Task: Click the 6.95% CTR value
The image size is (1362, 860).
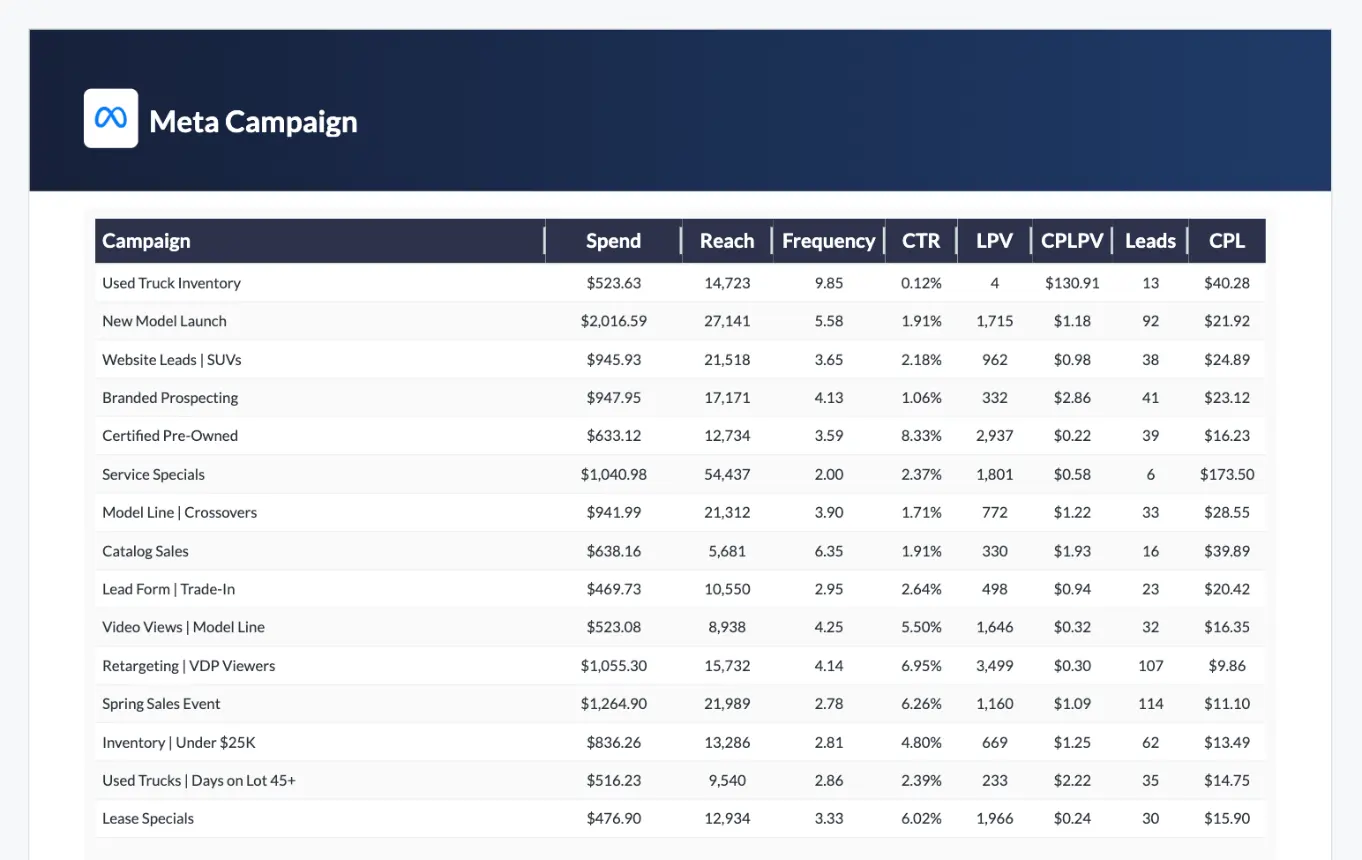Action: pos(921,666)
